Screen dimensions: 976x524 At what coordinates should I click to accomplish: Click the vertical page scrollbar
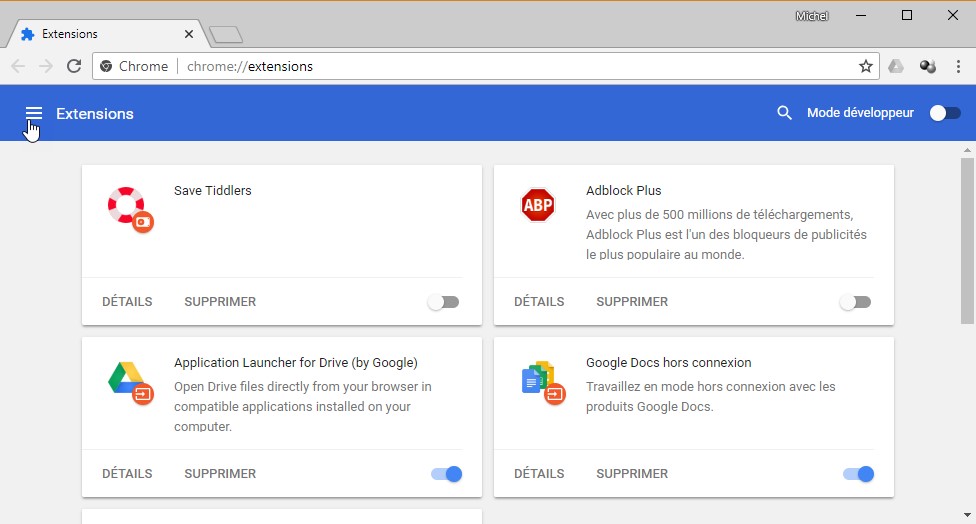[x=967, y=240]
